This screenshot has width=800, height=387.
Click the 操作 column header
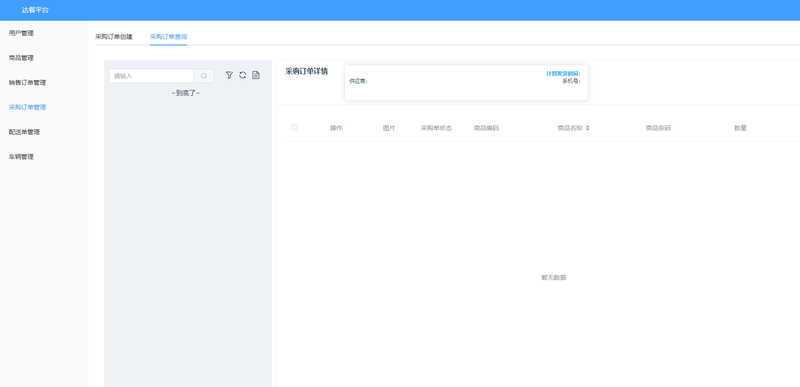pos(336,128)
